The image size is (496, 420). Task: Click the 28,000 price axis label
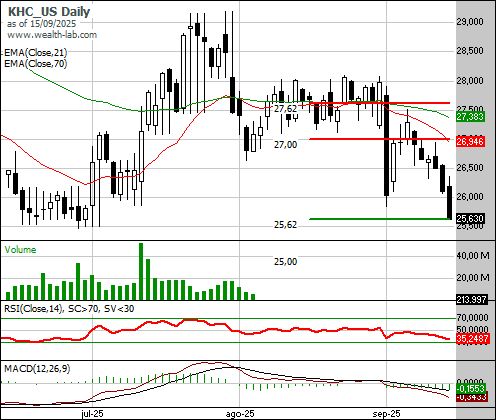(x=470, y=81)
